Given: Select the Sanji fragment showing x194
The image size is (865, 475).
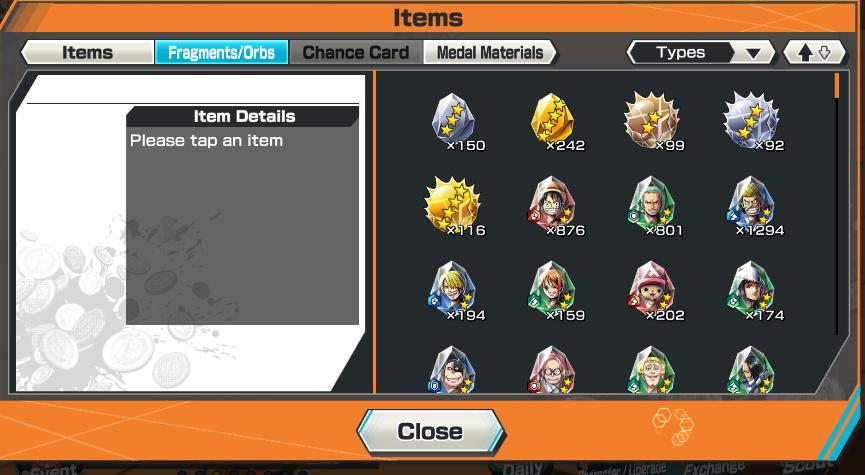Looking at the screenshot, I should tap(453, 289).
